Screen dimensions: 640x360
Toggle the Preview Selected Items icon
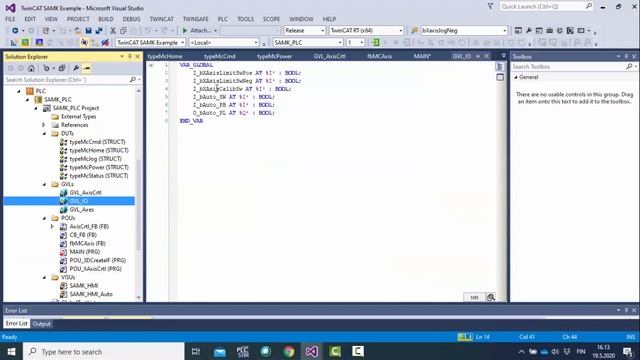click(x=87, y=68)
